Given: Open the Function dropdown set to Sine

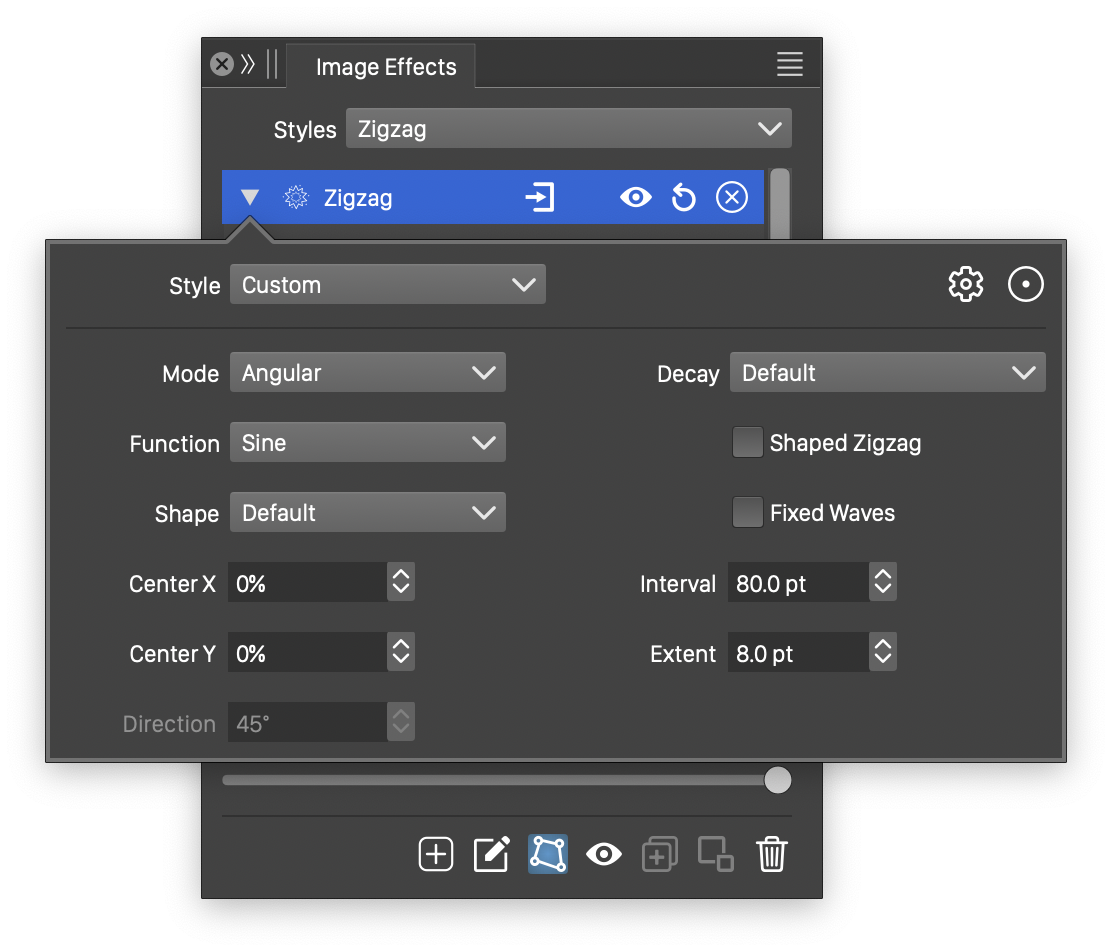Looking at the screenshot, I should pos(367,443).
